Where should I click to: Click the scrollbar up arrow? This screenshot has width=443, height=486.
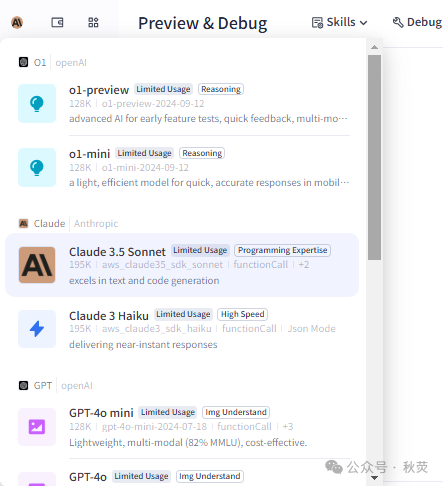point(374,47)
